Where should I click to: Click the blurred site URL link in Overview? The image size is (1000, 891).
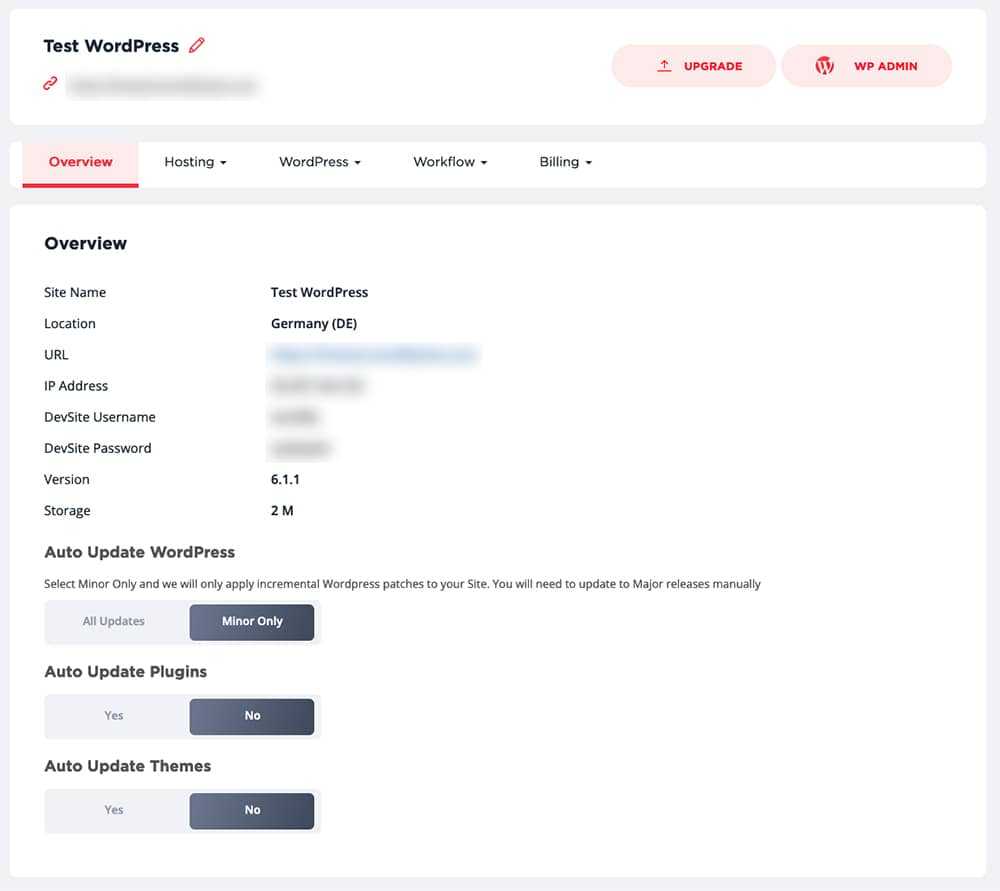point(374,354)
